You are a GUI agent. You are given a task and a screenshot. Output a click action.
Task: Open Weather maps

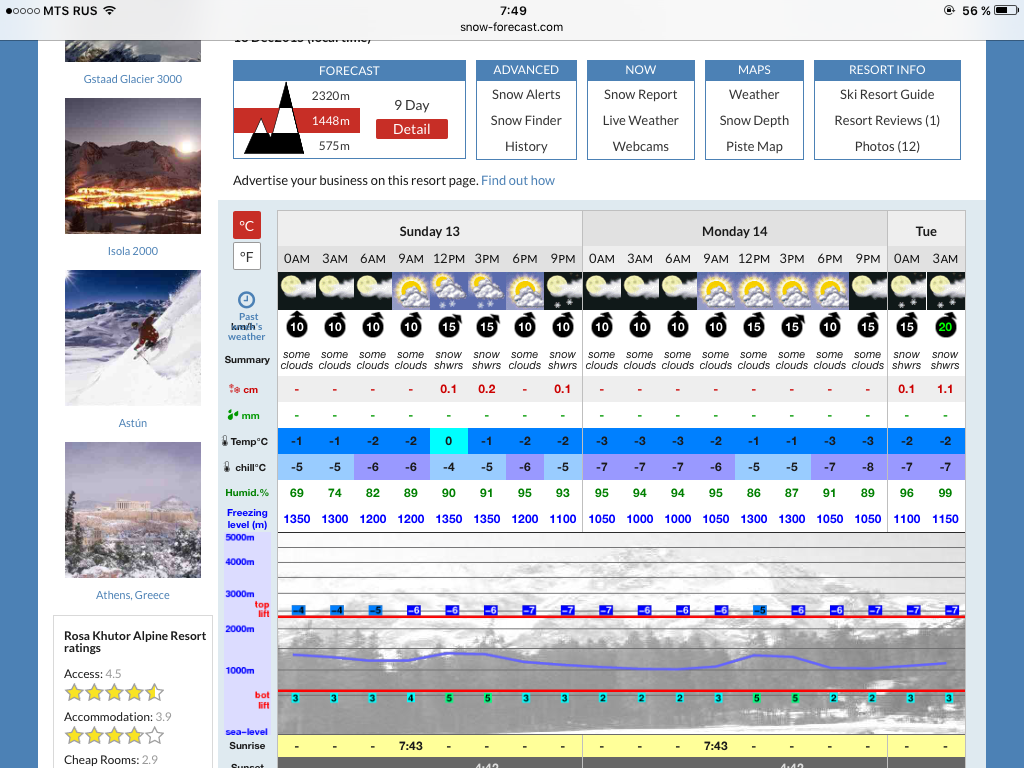(754, 95)
